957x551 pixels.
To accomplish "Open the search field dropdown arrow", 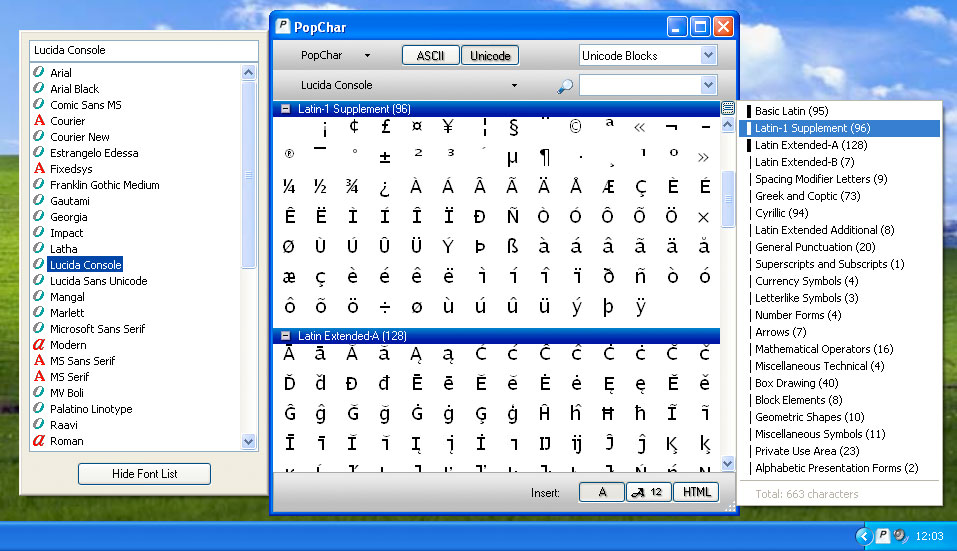I will click(x=708, y=85).
